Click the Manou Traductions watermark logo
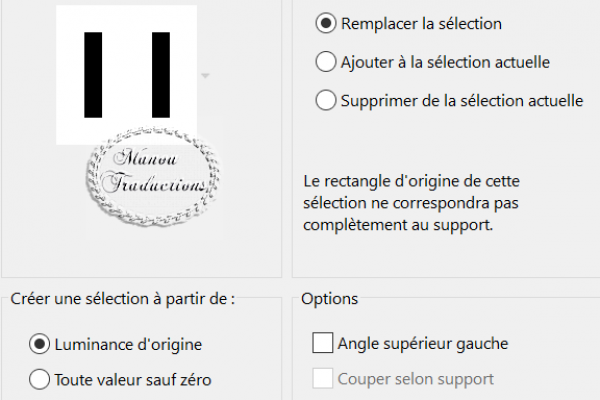The height and width of the screenshot is (400, 600). [153, 176]
